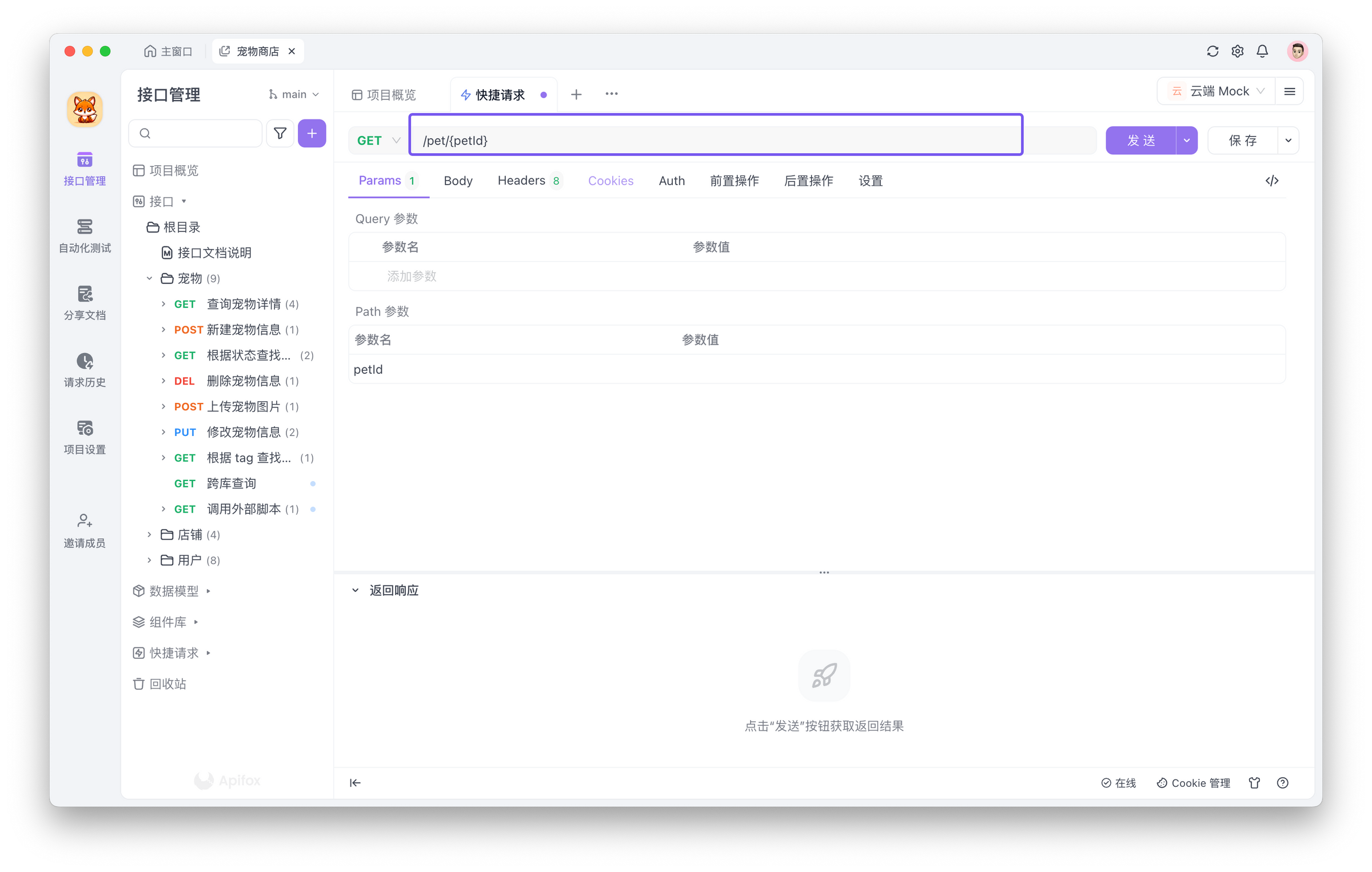This screenshot has height=872, width=1372.
Task: Click the 发送 button
Action: (x=1140, y=141)
